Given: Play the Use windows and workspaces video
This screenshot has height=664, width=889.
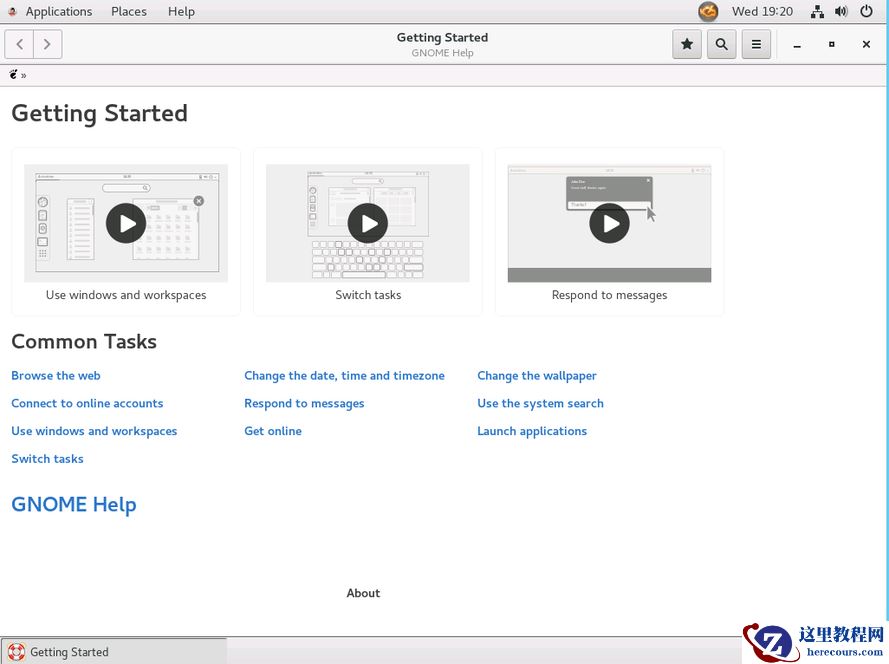Looking at the screenshot, I should tap(126, 223).
